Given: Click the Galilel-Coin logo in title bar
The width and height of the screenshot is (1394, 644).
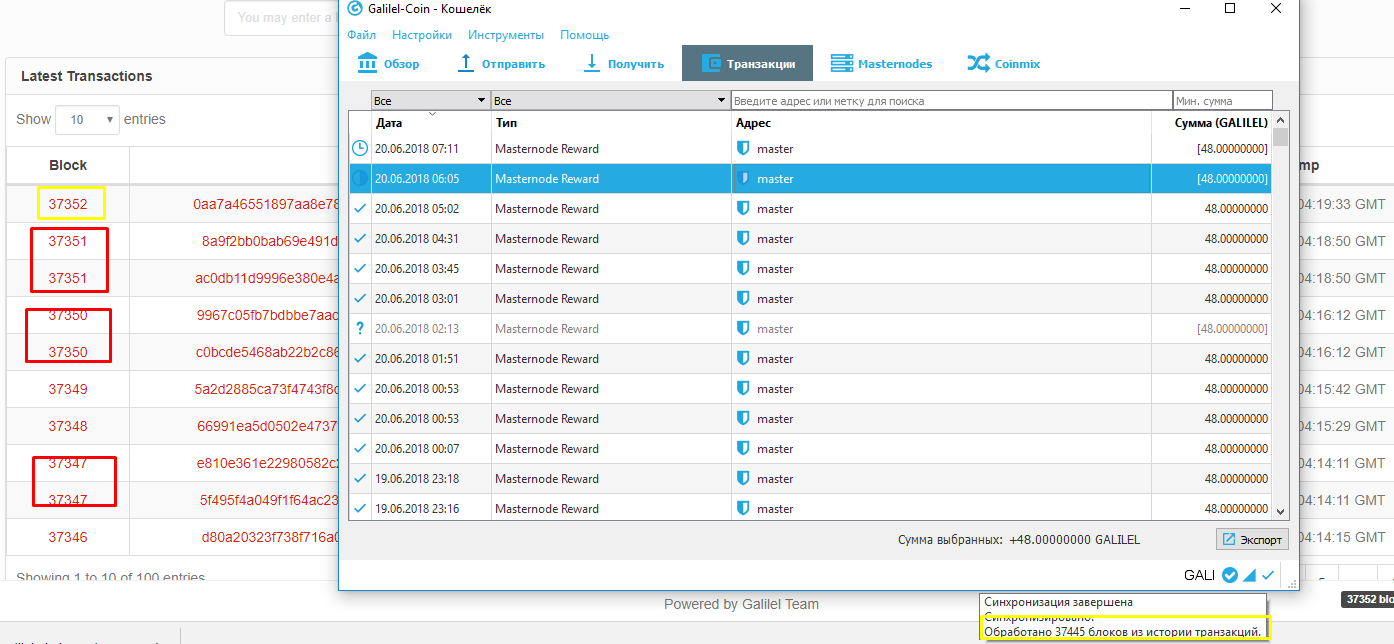Looking at the screenshot, I should (354, 8).
